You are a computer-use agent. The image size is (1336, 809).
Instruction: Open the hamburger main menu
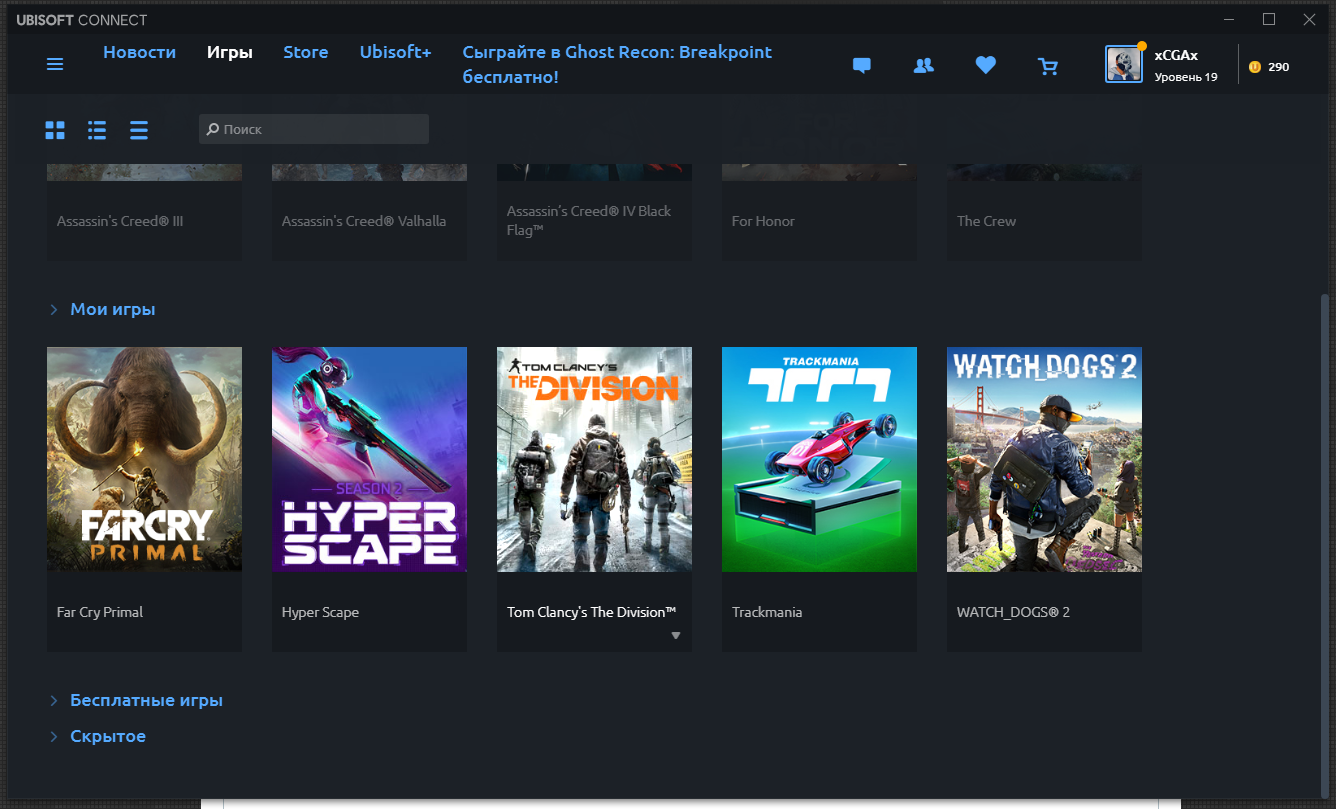point(55,64)
